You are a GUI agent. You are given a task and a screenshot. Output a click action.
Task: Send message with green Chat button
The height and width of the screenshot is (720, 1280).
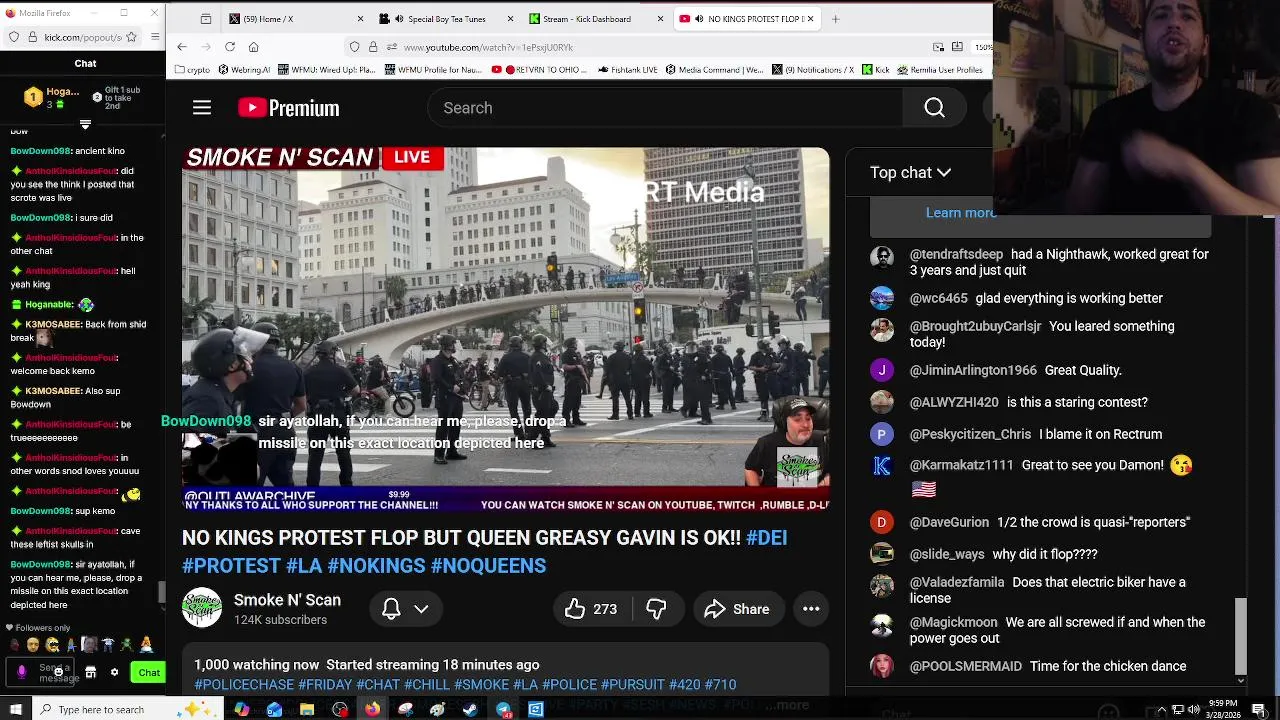click(148, 673)
